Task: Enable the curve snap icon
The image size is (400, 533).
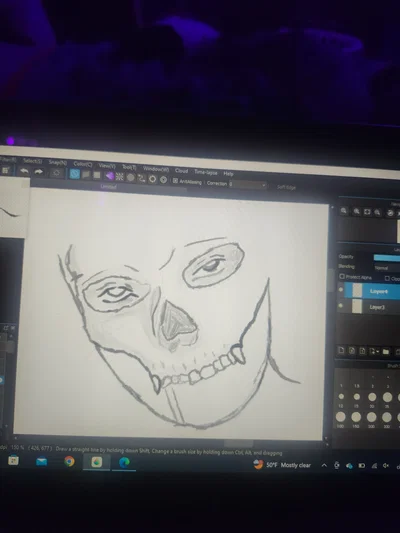Action: pyautogui.click(x=142, y=178)
